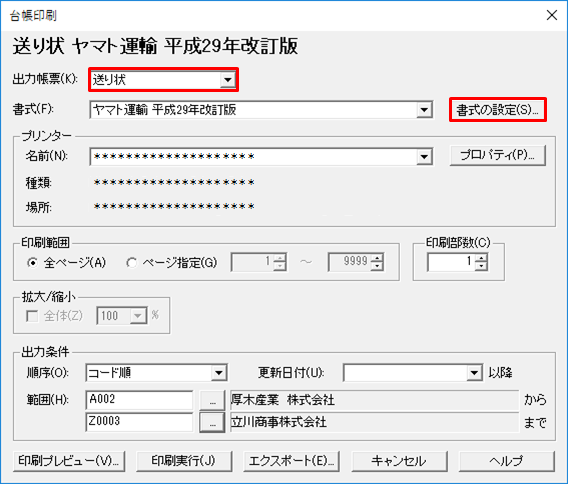Expand the 更新日付(U) date dropdown
This screenshot has width=568, height=484.
click(474, 373)
